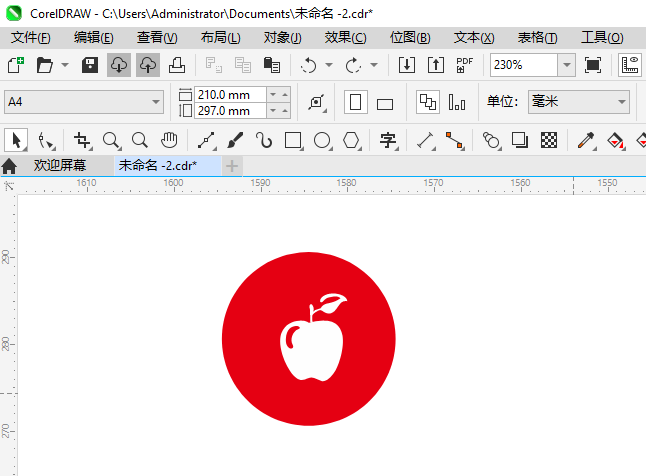Open the 编辑(E) menu

pos(94,38)
